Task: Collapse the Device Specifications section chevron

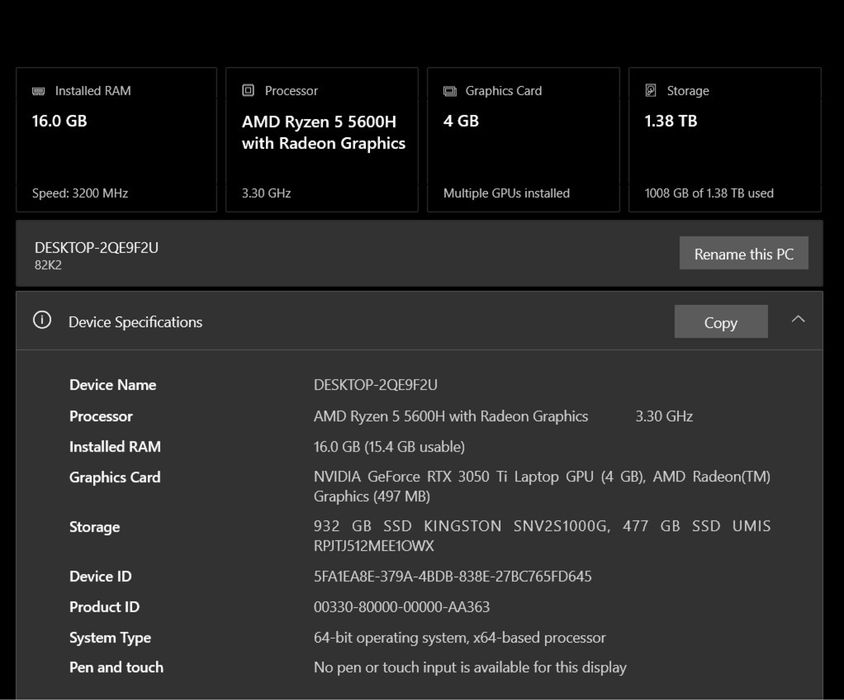Action: pyautogui.click(x=798, y=319)
